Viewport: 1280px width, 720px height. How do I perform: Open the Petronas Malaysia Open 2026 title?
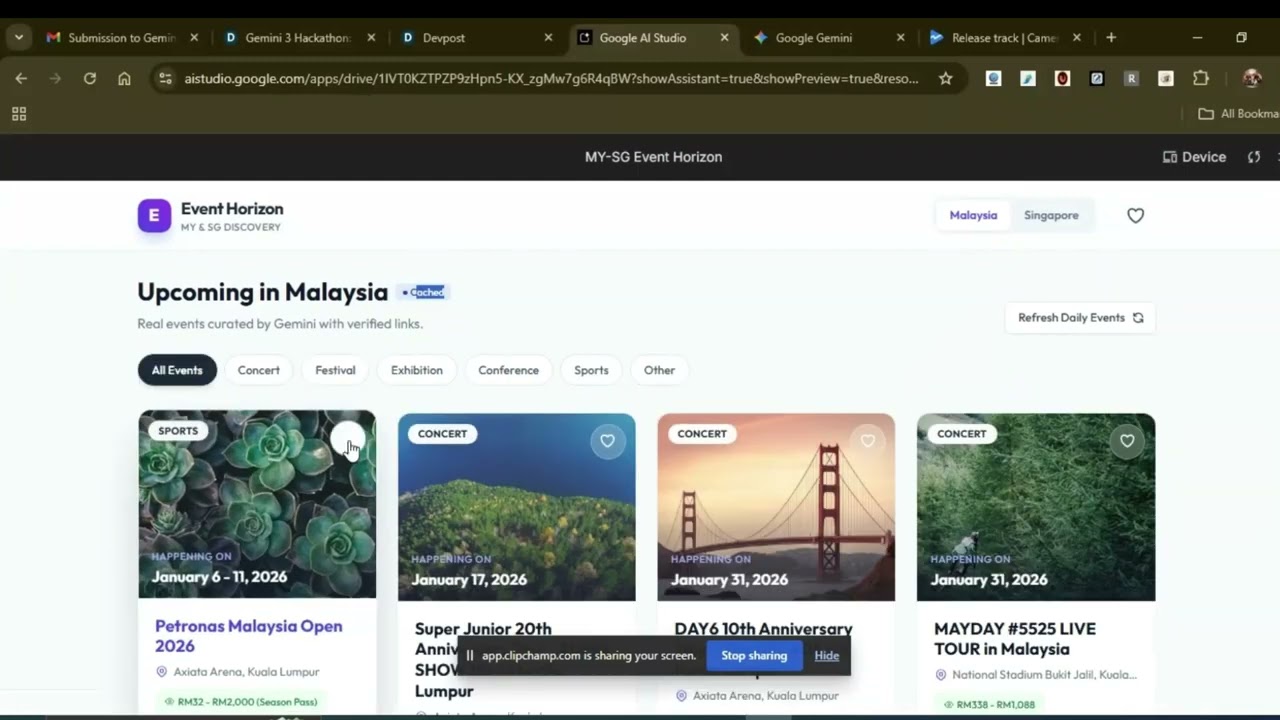[248, 636]
